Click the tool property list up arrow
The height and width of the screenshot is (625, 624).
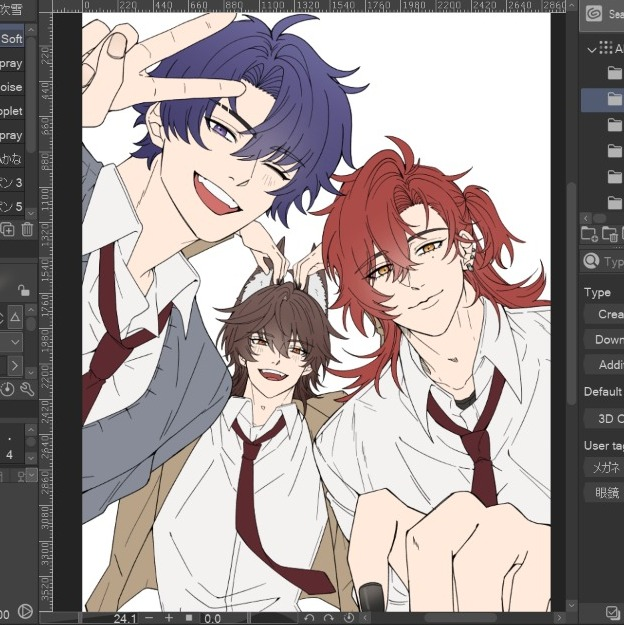pyautogui.click(x=31, y=310)
